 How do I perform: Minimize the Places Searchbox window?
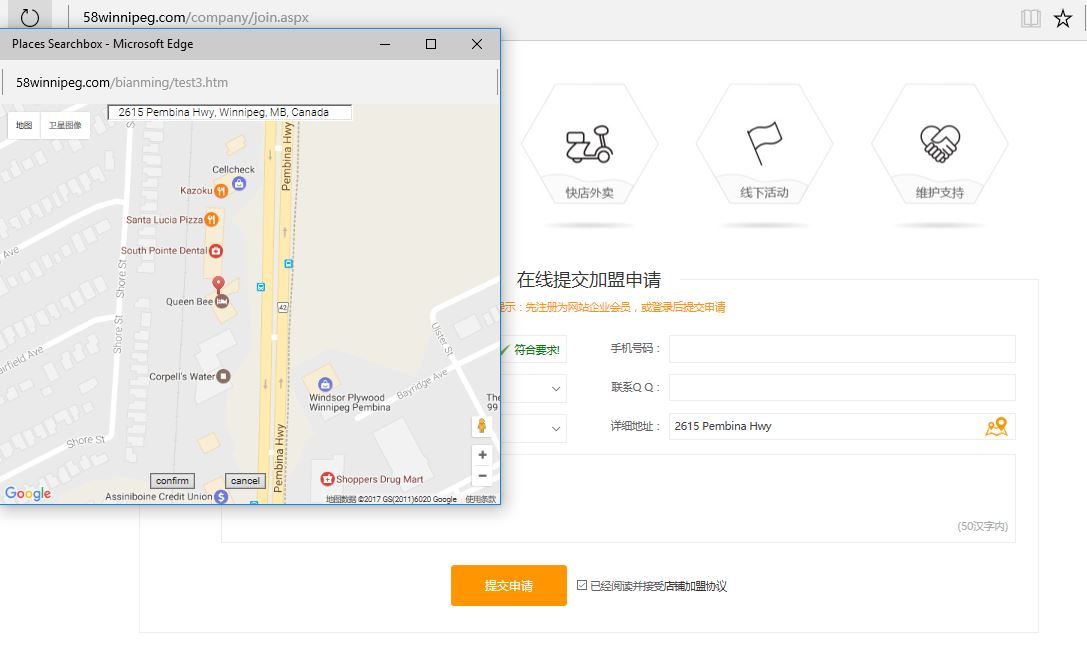tap(385, 44)
